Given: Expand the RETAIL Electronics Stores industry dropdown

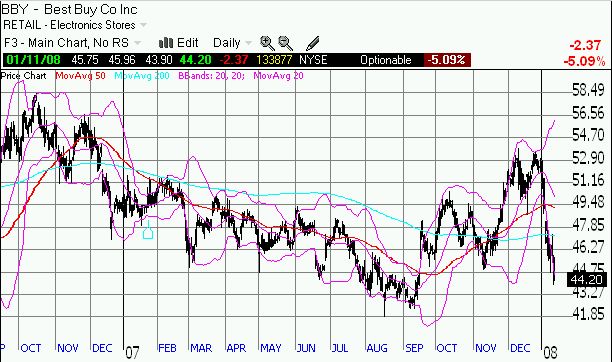Looking at the screenshot, I should [75, 25].
